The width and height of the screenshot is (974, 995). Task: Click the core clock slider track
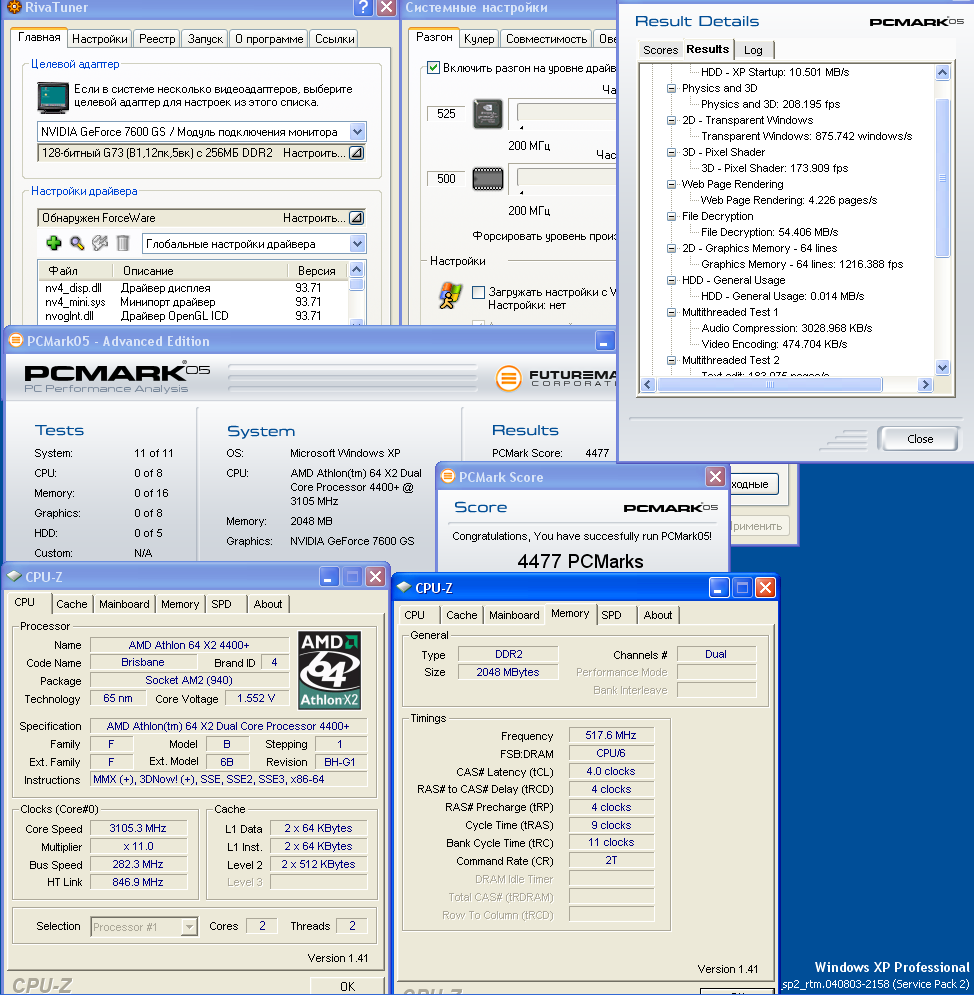(x=566, y=112)
